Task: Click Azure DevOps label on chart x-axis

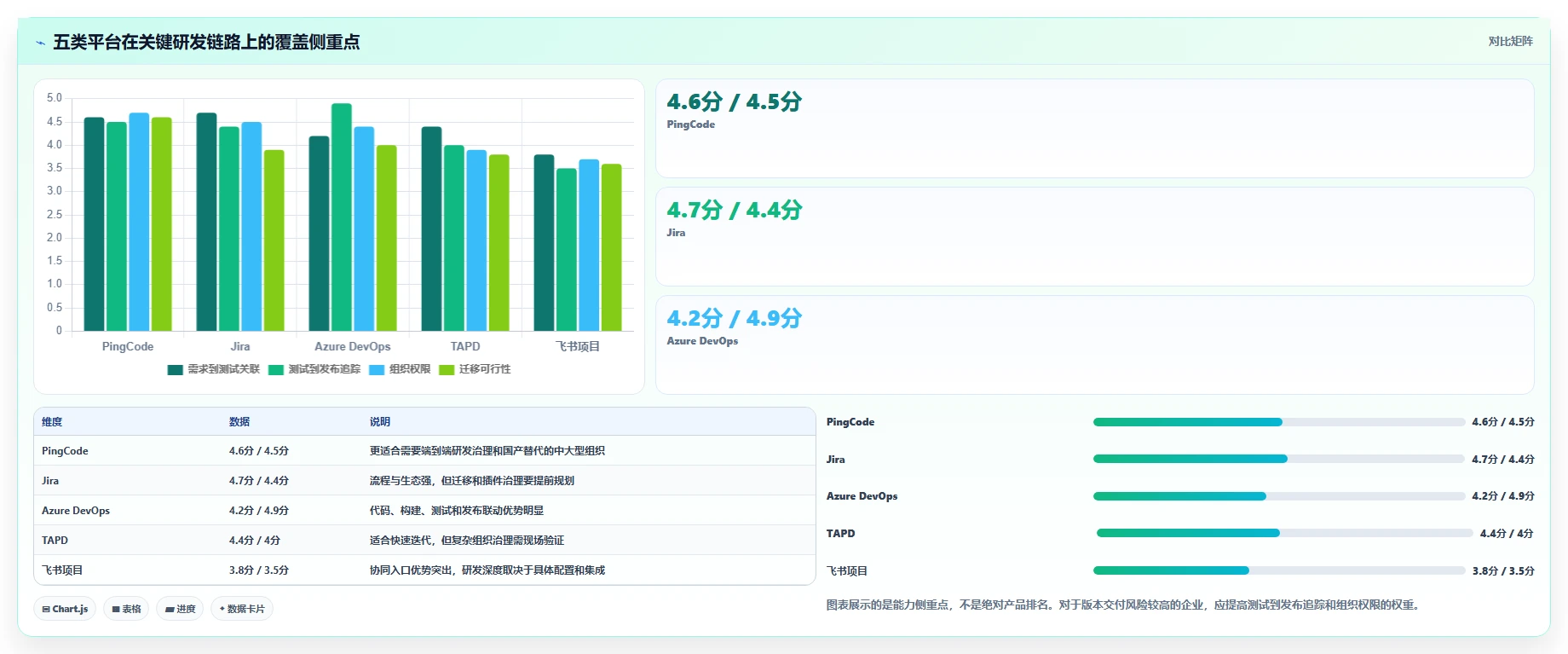Action: (x=353, y=346)
